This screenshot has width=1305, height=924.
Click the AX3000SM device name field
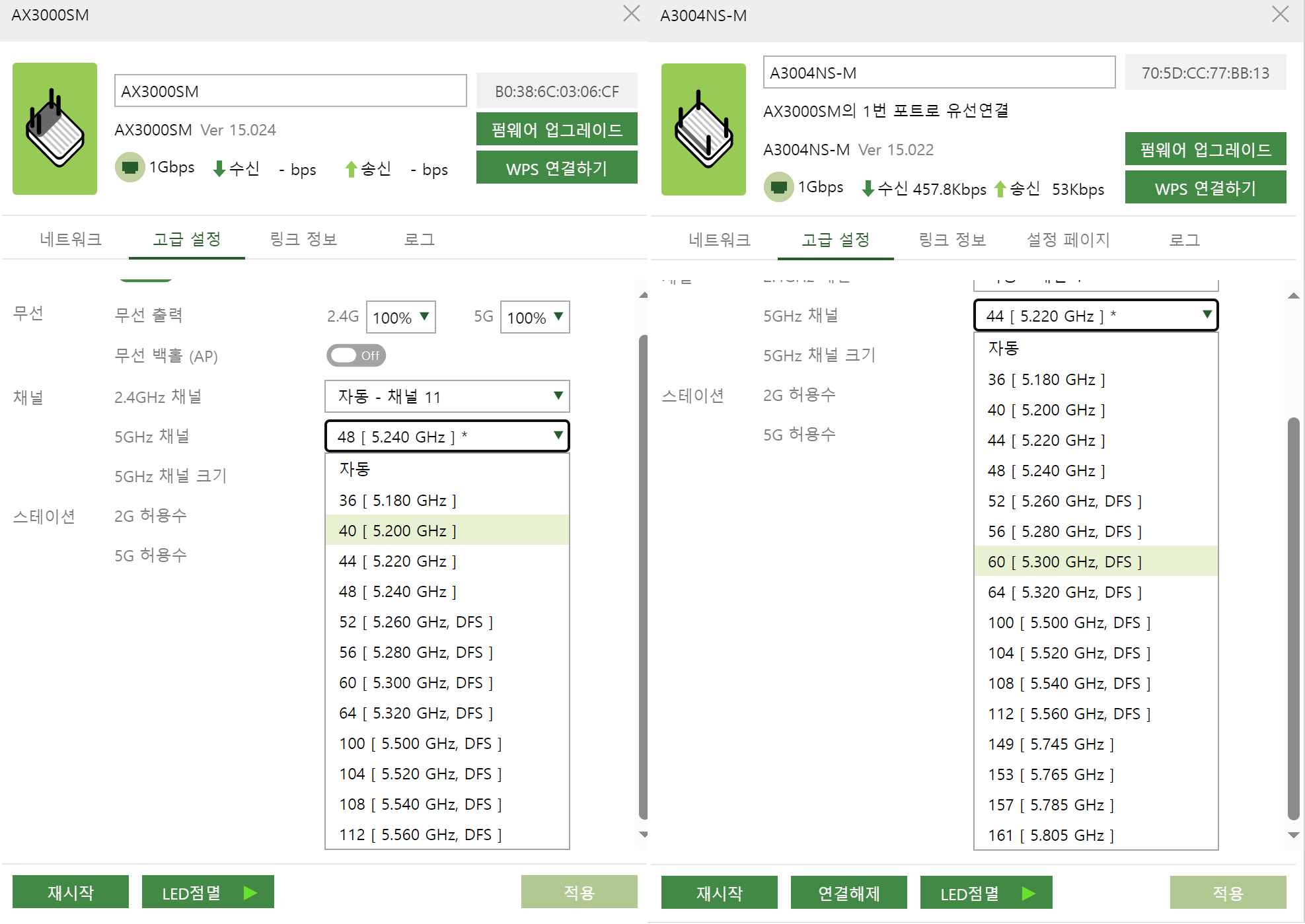pos(291,91)
